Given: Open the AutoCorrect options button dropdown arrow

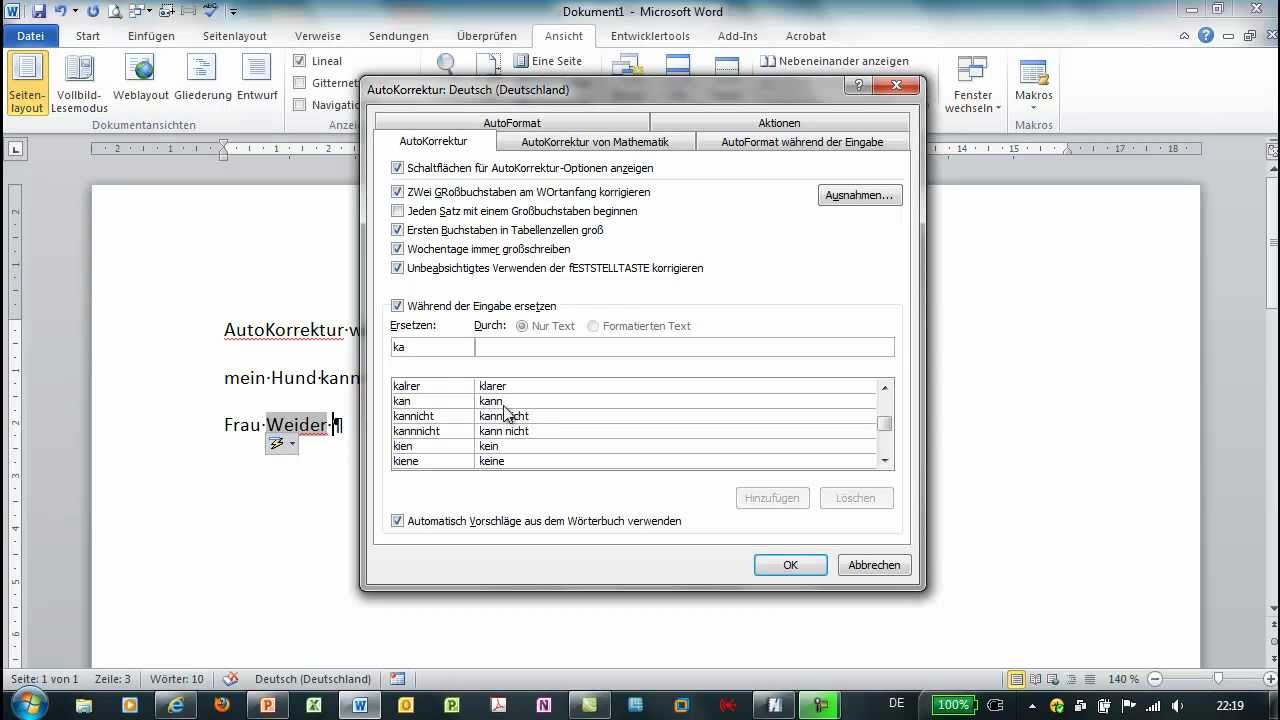Looking at the screenshot, I should [292, 444].
